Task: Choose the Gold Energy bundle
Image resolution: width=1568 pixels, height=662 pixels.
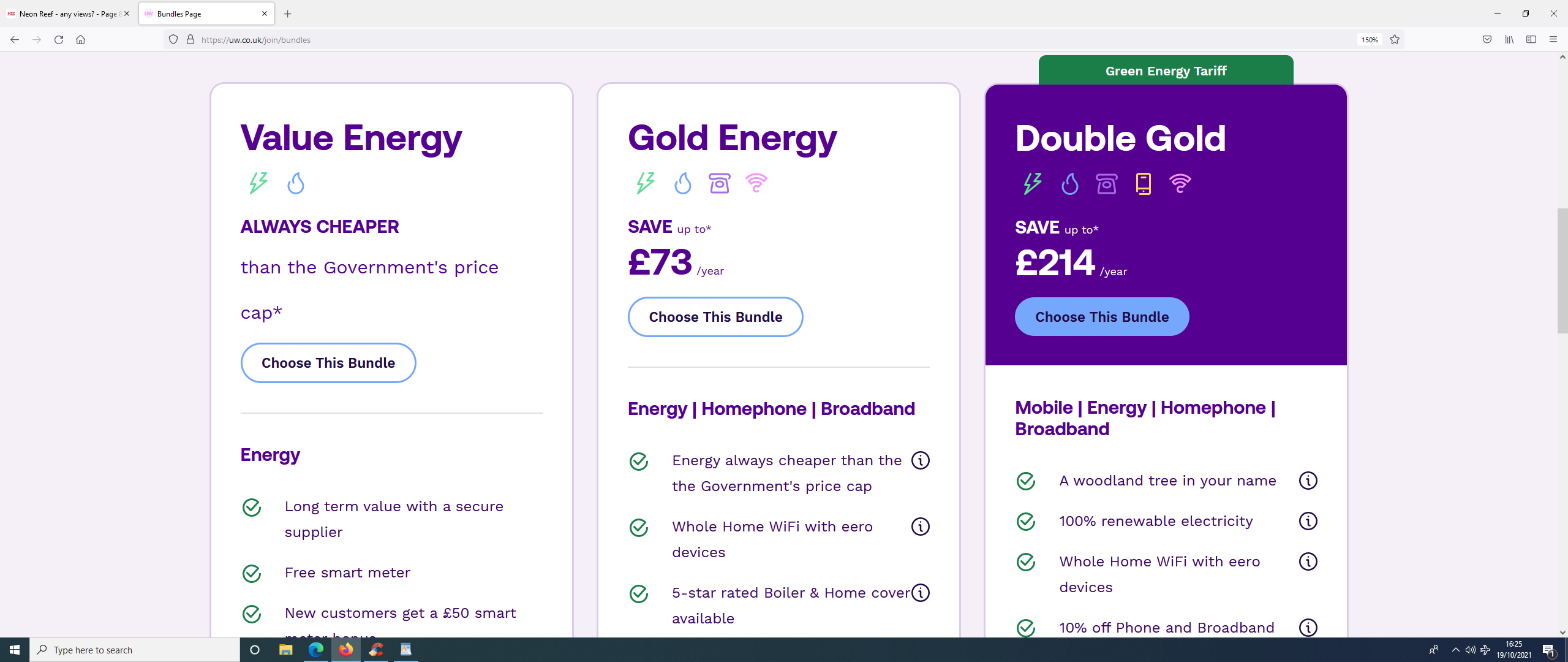Action: point(715,317)
